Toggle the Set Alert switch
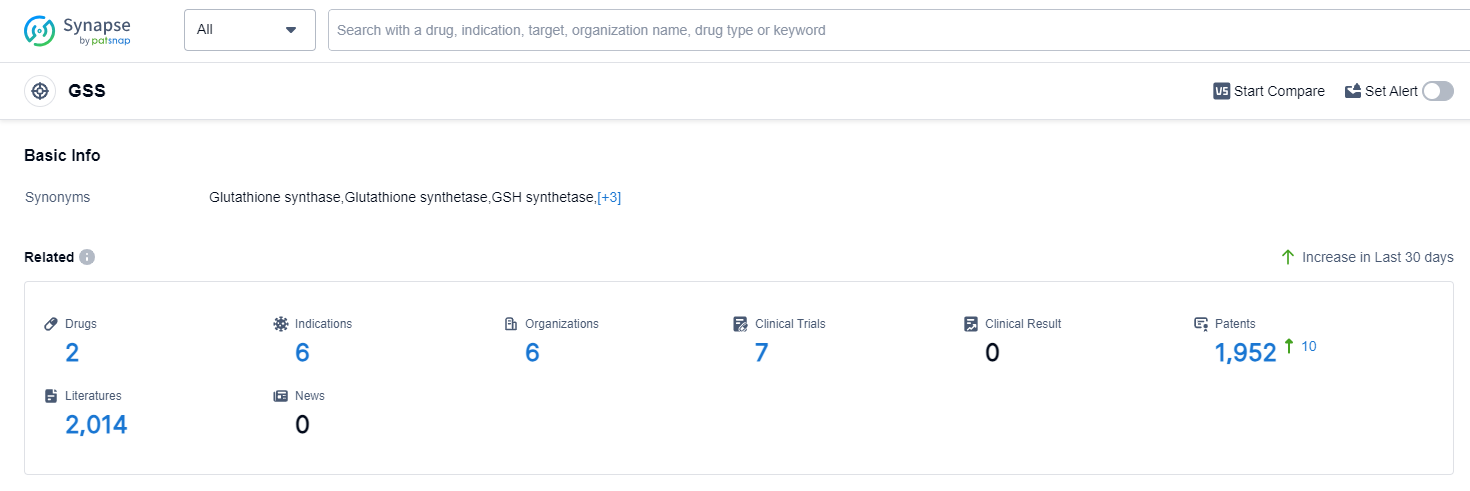The image size is (1470, 491). click(x=1438, y=91)
